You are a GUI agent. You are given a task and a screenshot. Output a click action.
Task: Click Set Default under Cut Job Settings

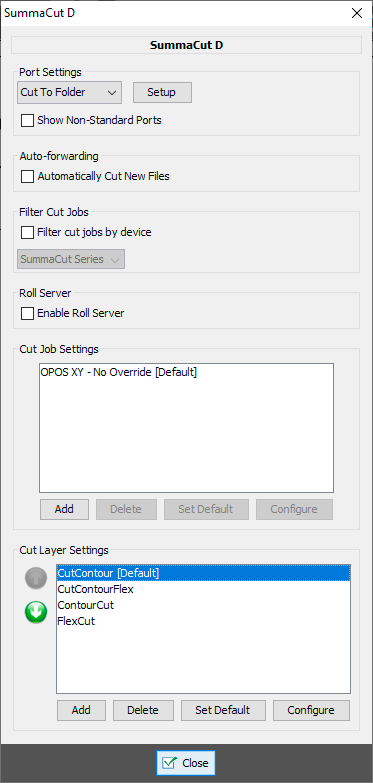click(206, 509)
